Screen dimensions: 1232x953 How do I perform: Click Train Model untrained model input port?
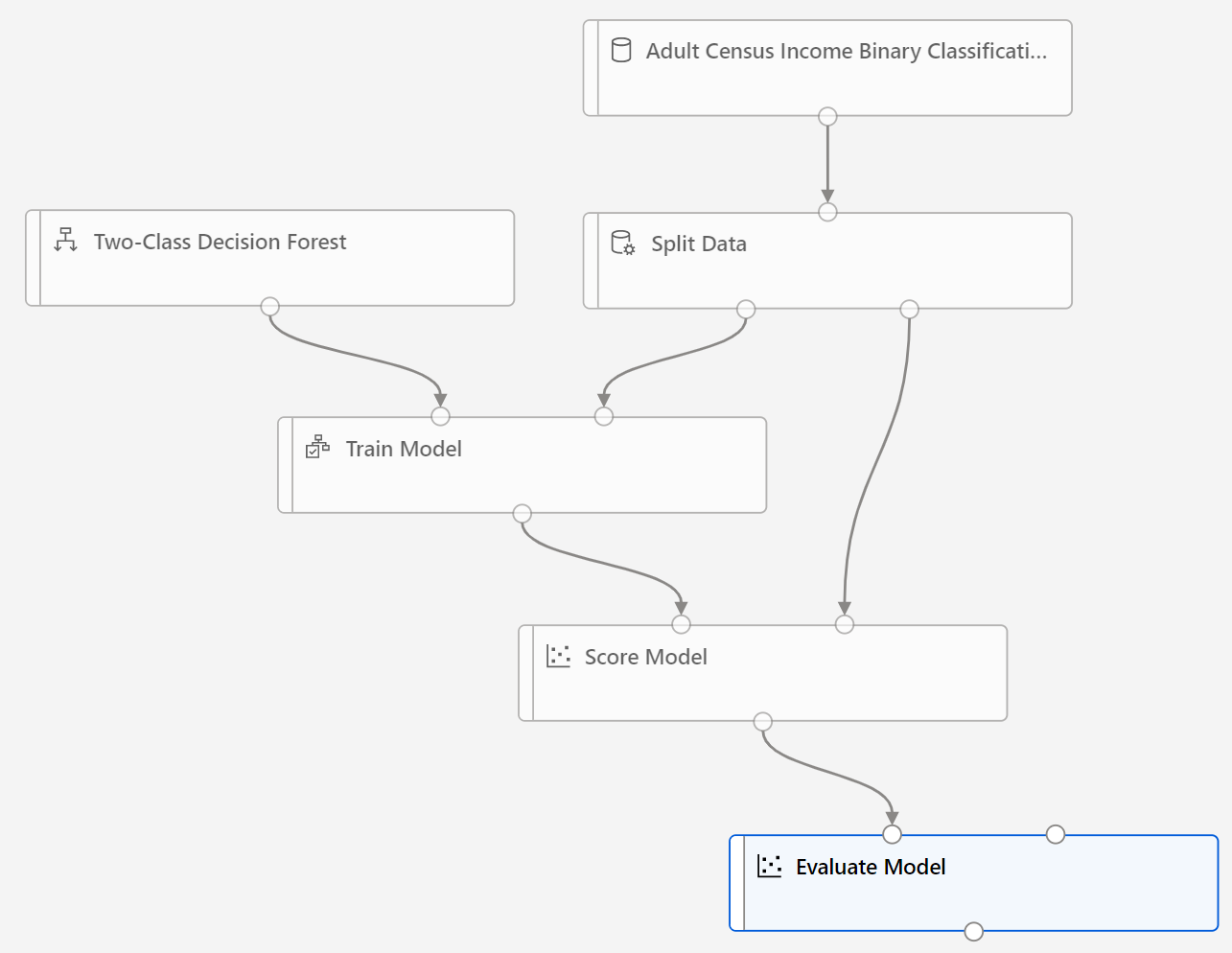pos(440,416)
